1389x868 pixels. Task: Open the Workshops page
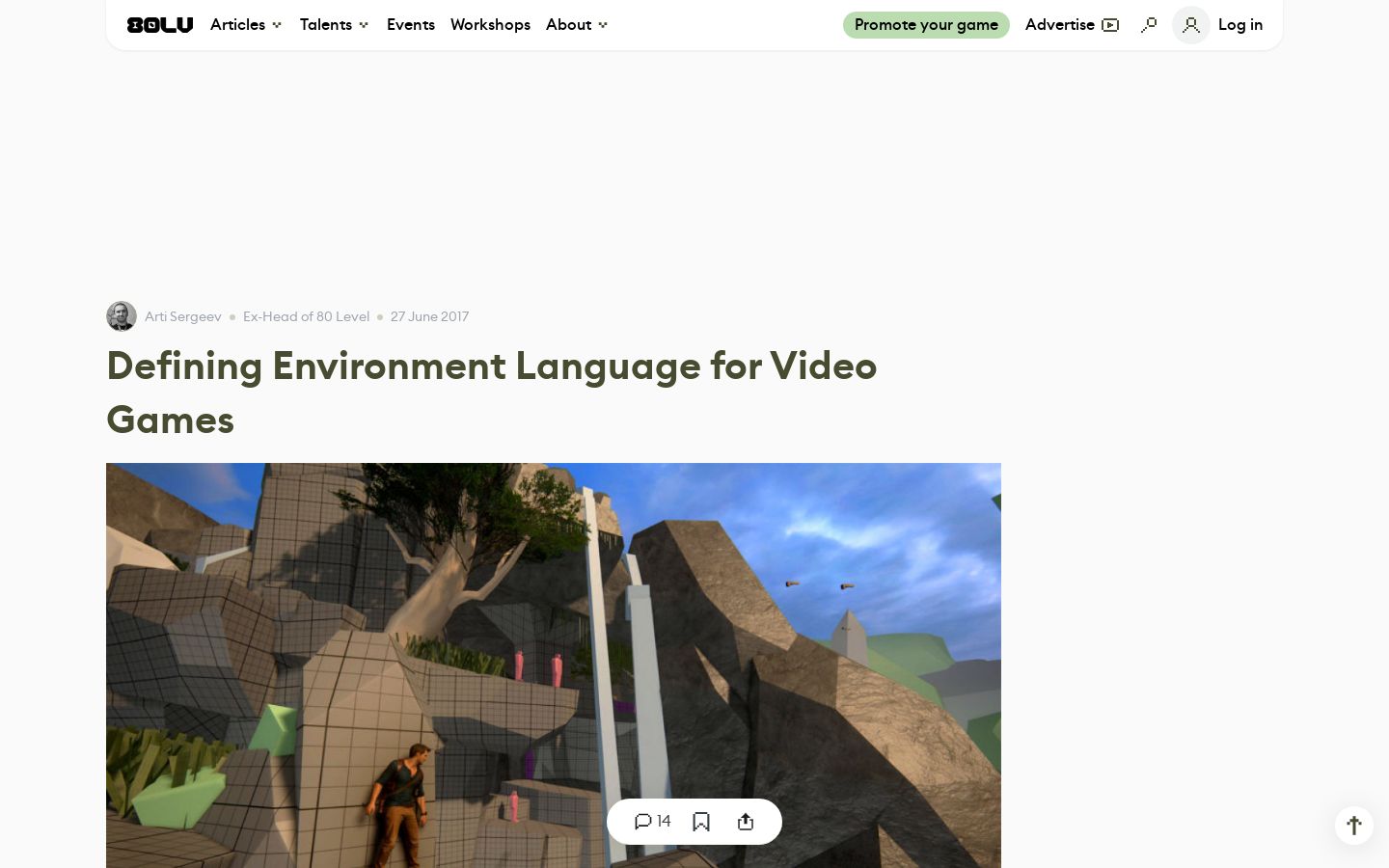490,25
